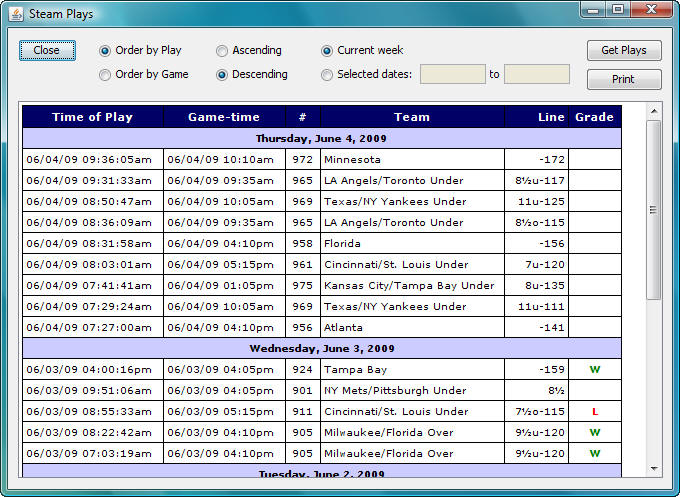Click the Thursday, June 4, 2009 date row

point(321,138)
